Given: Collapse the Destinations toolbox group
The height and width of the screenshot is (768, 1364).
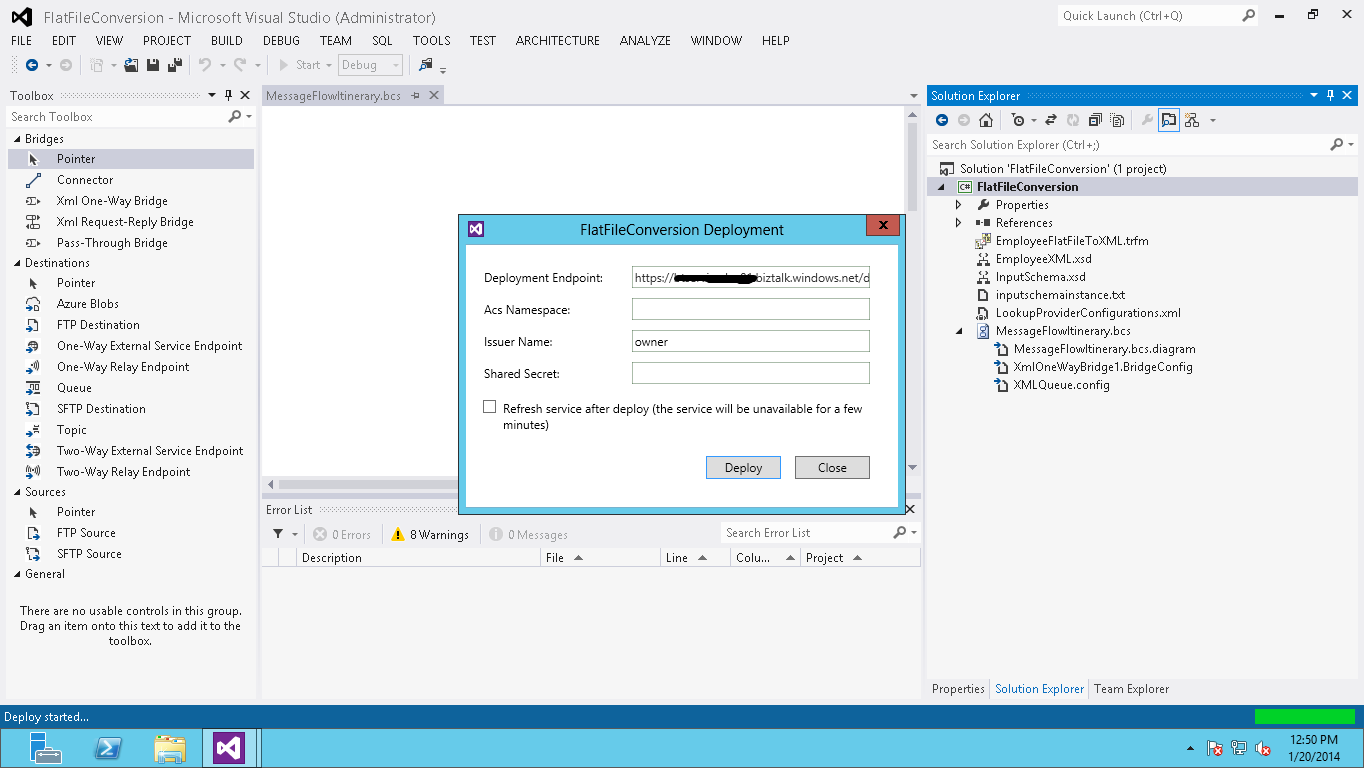Looking at the screenshot, I should pyautogui.click(x=17, y=263).
